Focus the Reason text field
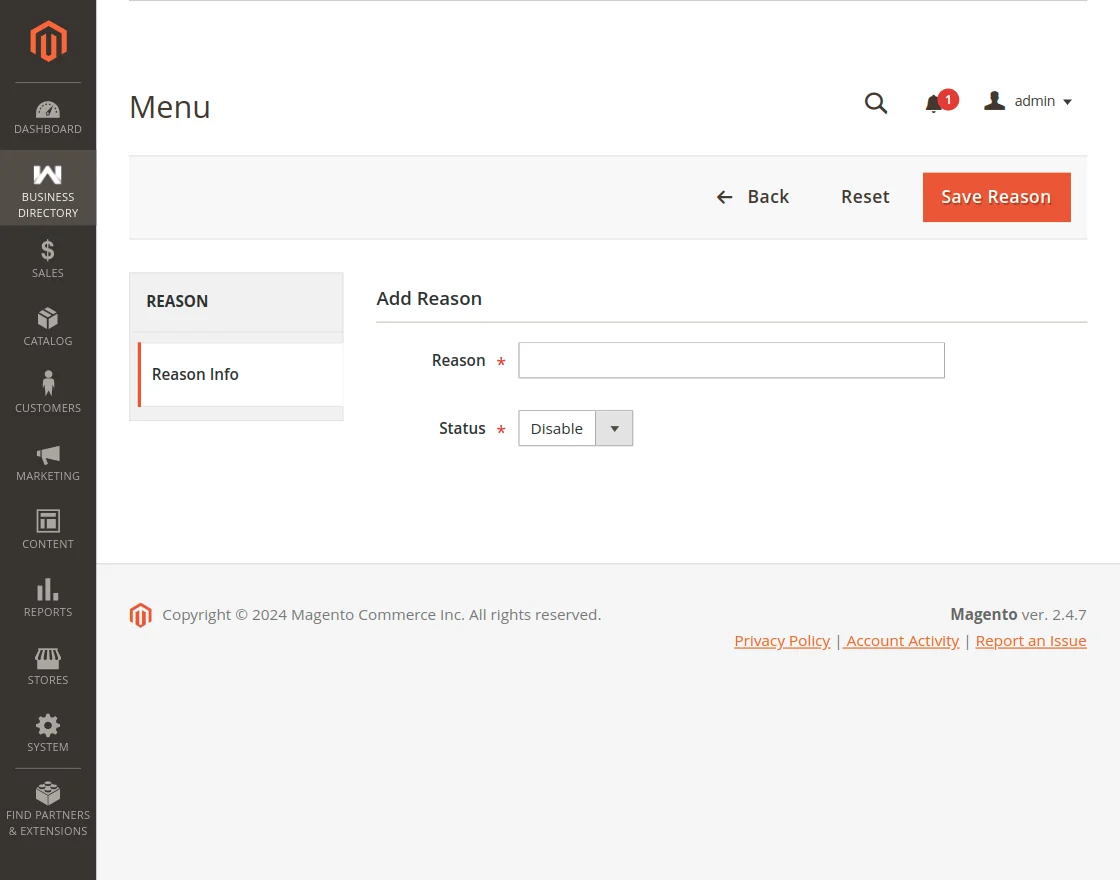The height and width of the screenshot is (880, 1120). [x=731, y=360]
